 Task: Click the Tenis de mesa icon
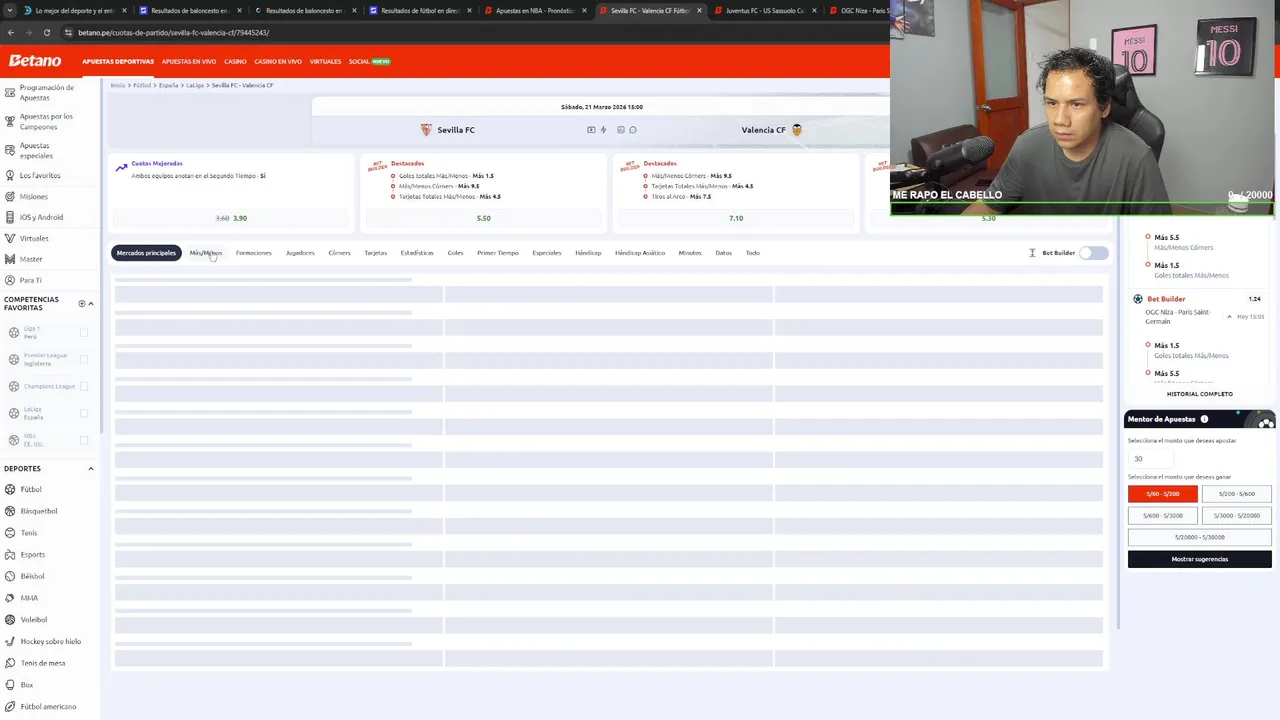10,663
